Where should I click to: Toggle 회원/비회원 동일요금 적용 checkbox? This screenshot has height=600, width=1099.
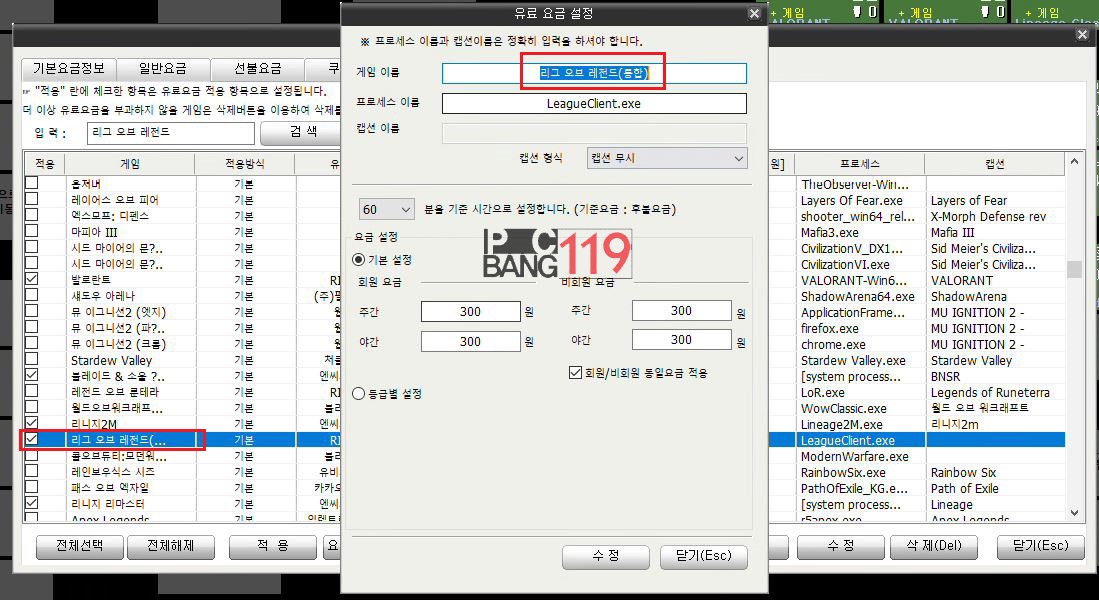click(575, 373)
